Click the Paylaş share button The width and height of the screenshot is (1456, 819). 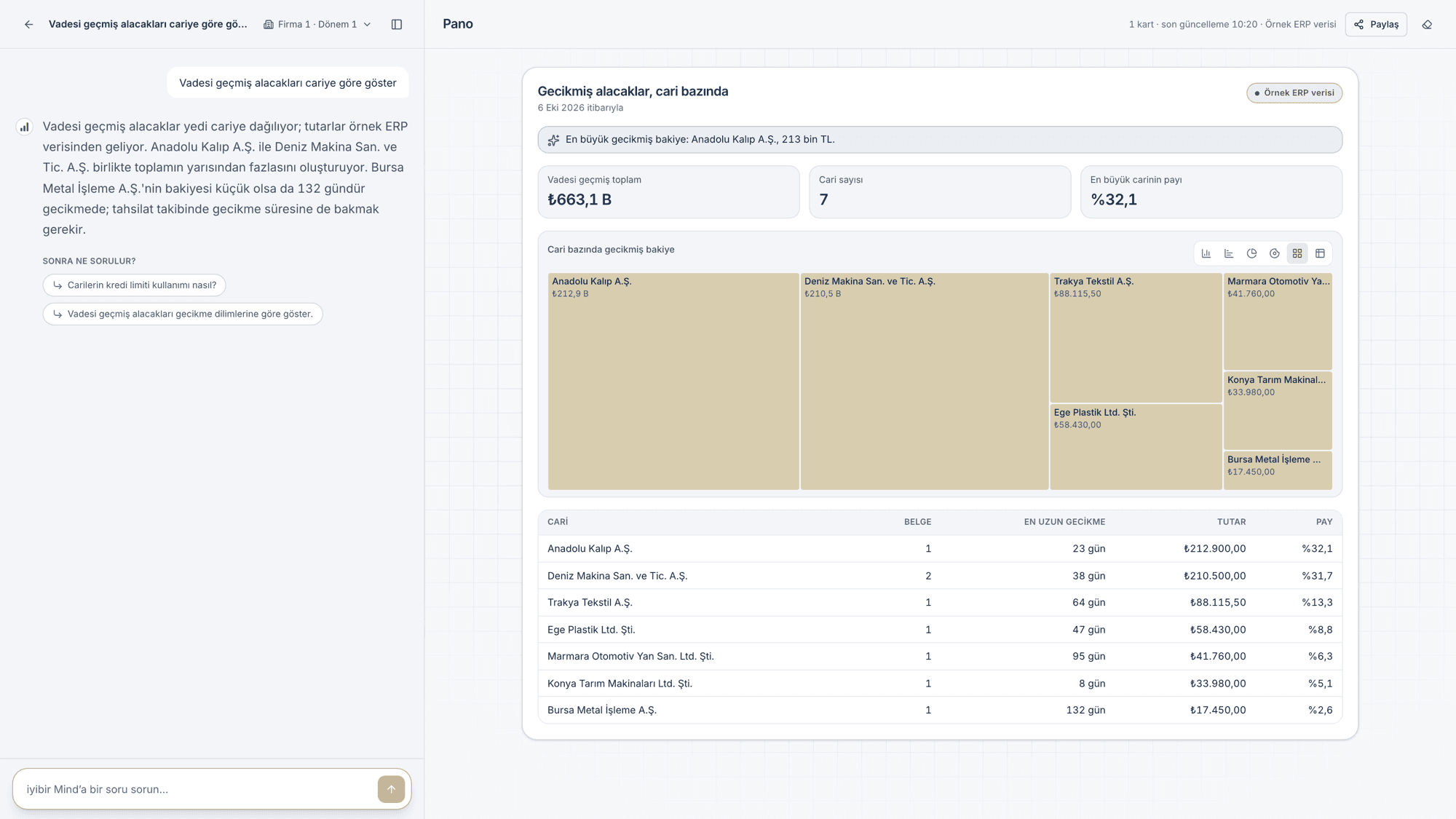pyautogui.click(x=1376, y=24)
